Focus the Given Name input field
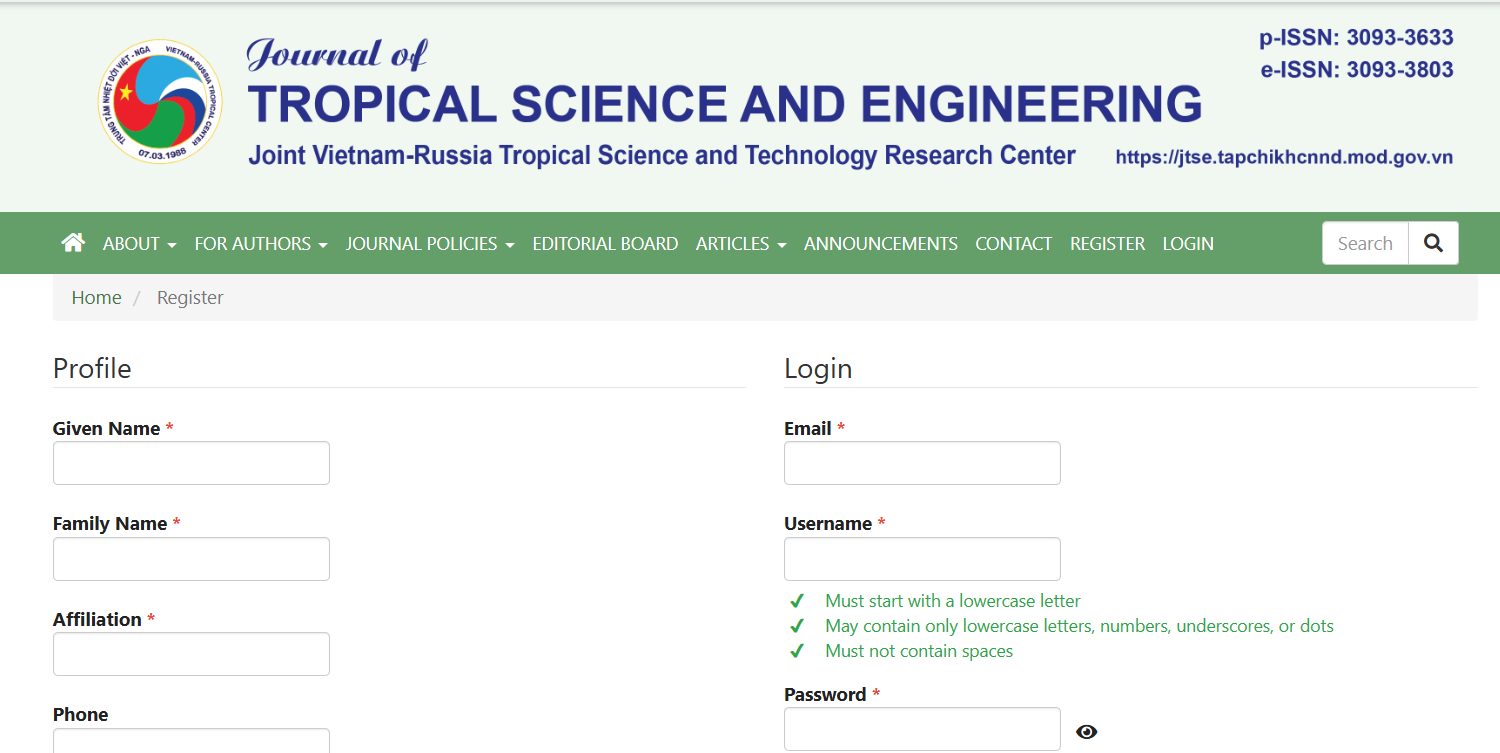 pos(191,463)
